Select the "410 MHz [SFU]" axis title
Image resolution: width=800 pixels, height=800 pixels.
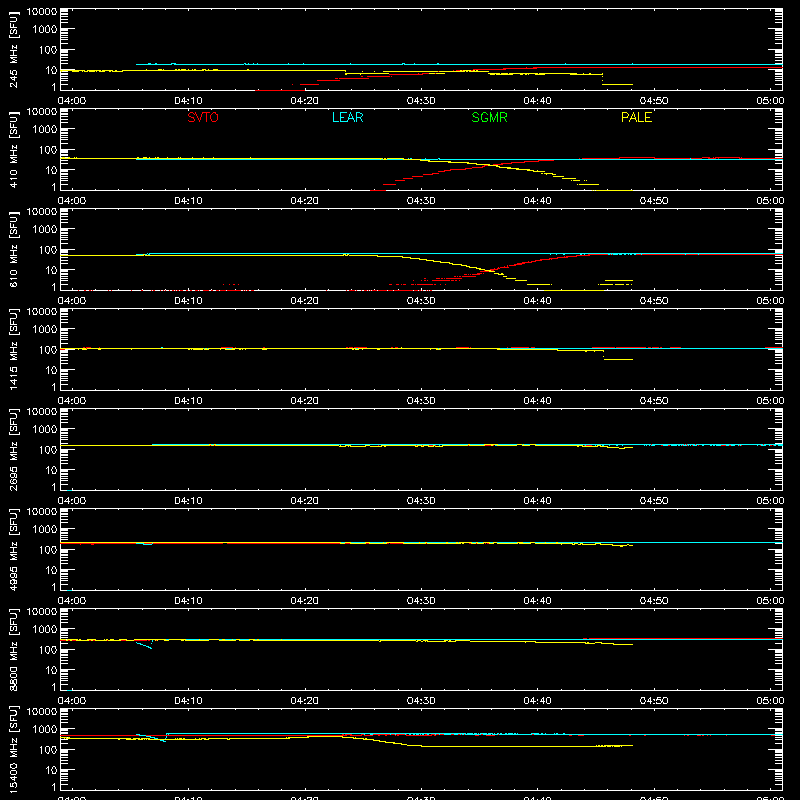13,149
